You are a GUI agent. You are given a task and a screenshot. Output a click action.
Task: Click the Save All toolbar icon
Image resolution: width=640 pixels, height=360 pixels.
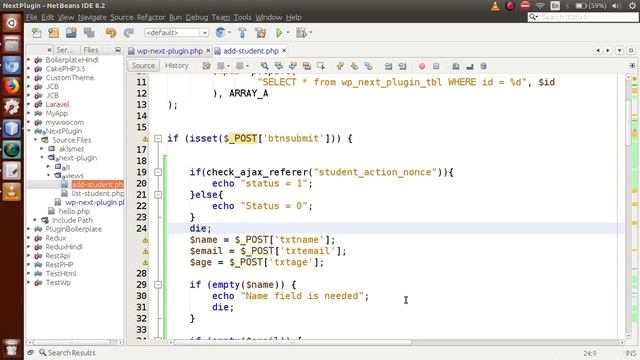pyautogui.click(x=89, y=33)
